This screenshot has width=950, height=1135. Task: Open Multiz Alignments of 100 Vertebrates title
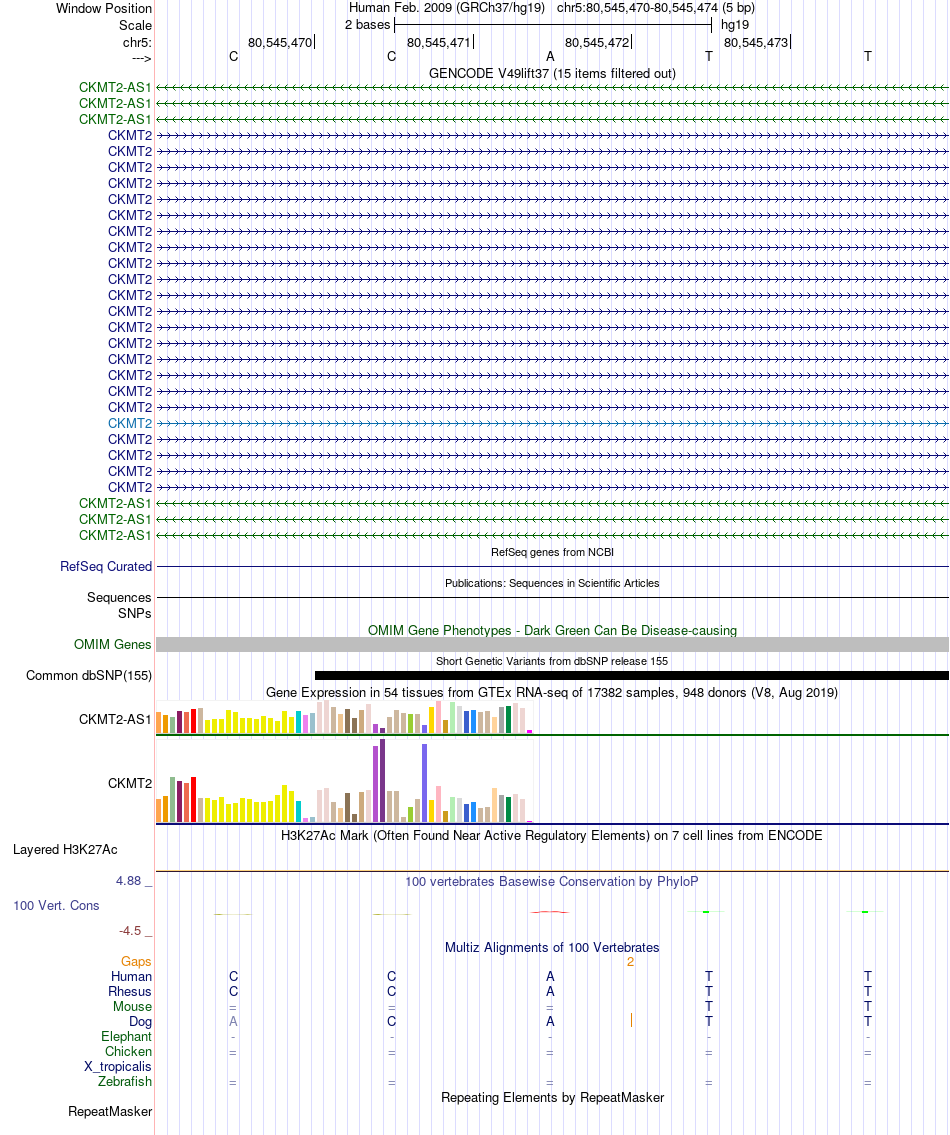[552, 948]
